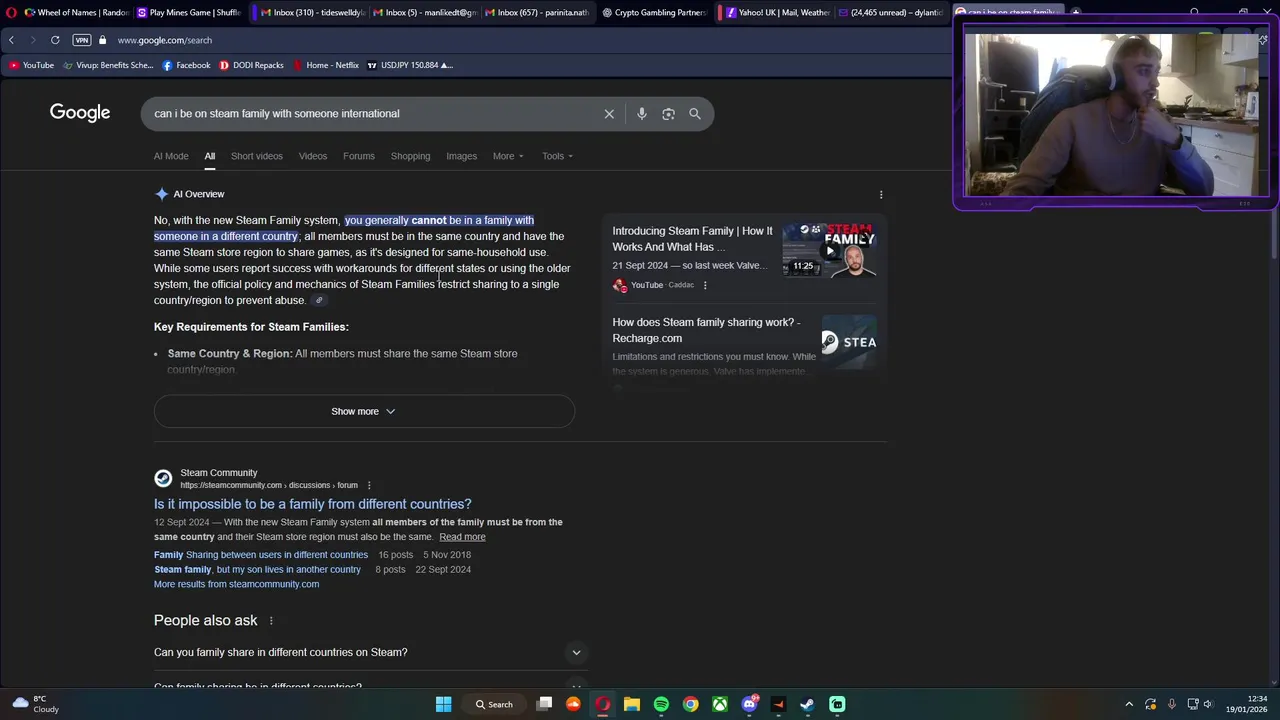The image size is (1280, 720).
Task: Launch SoundCloud from the taskbar
Action: (x=573, y=704)
